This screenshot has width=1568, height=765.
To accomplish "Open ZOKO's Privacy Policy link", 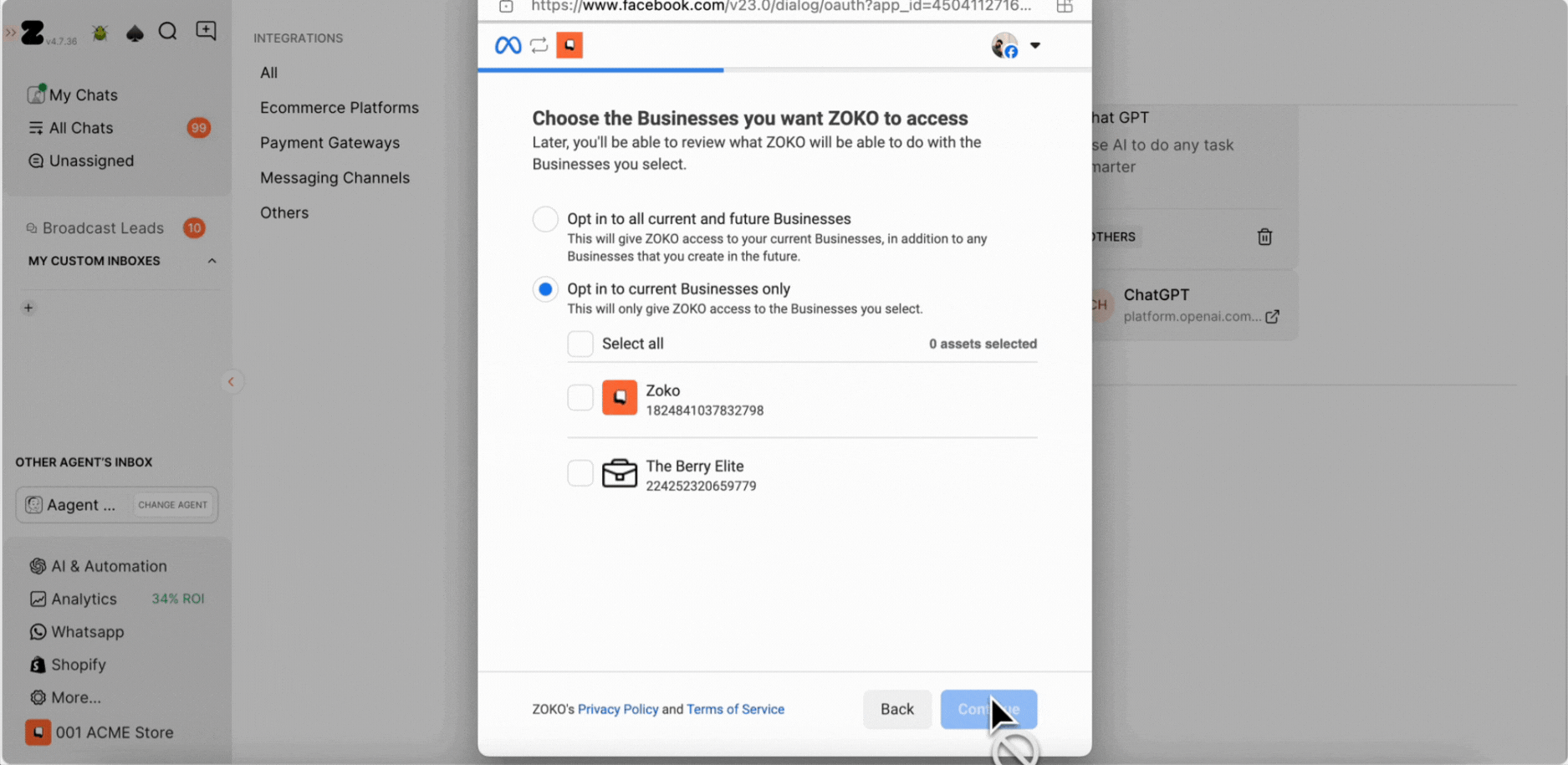I will coord(618,709).
